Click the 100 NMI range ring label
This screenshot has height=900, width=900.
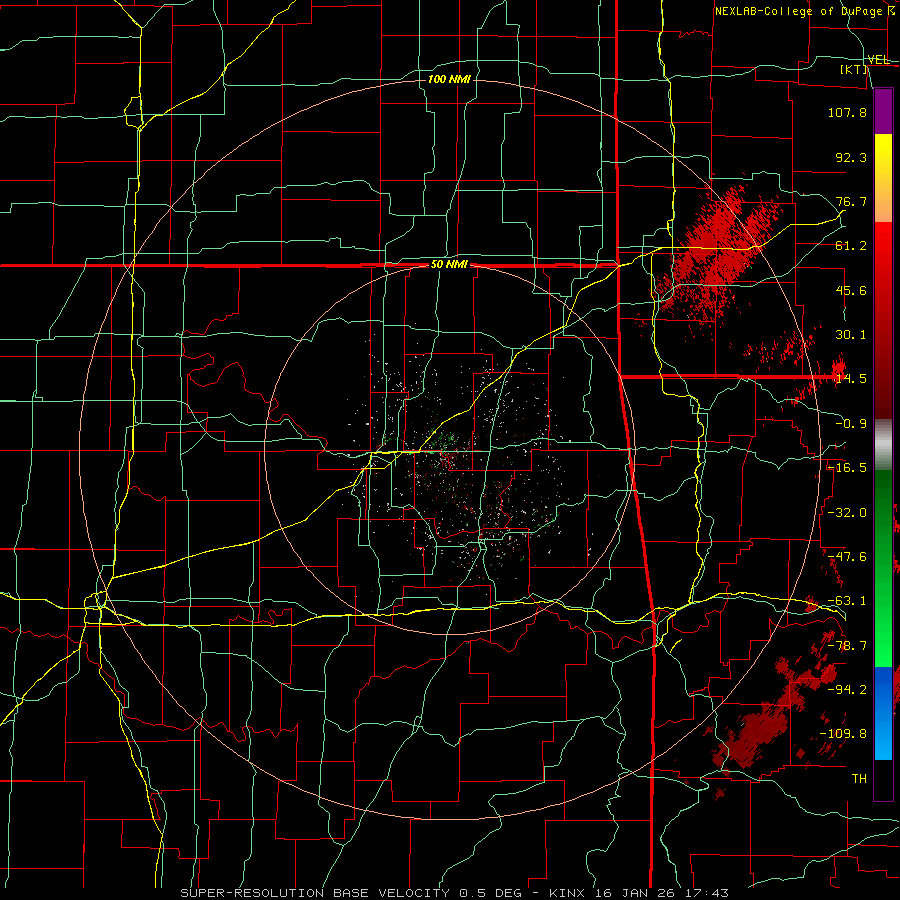449,79
